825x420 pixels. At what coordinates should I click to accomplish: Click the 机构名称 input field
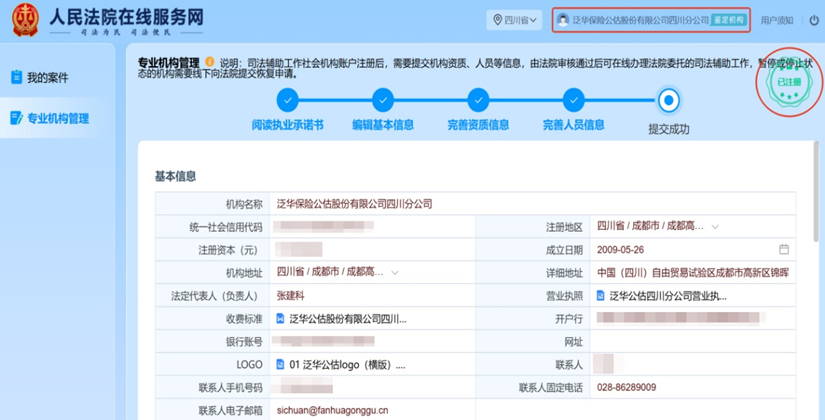pos(532,204)
